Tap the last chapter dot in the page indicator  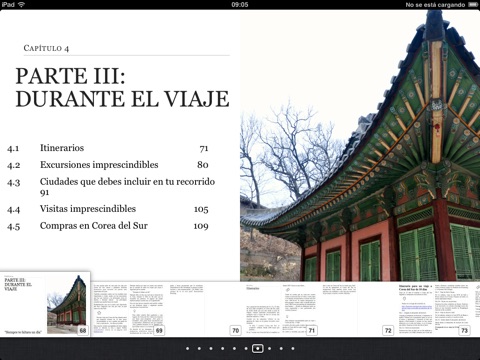[293, 348]
